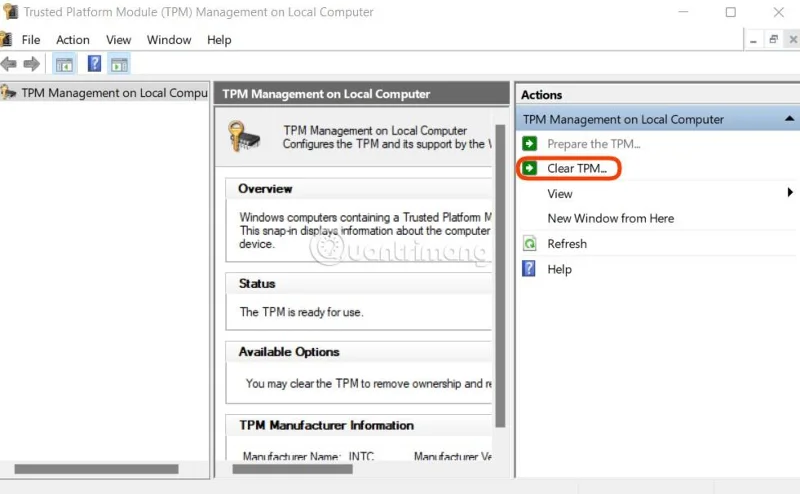The width and height of the screenshot is (800, 494).
Task: Click the tree pane horizontal scrollbar
Action: (x=96, y=469)
